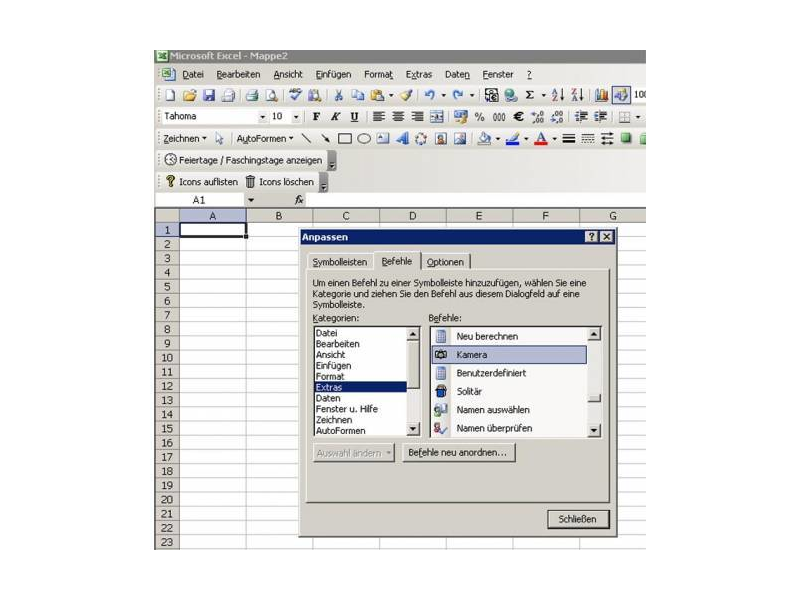Toggle the highlighted drawing toolbar button
The image size is (800, 600).
click(x=621, y=95)
